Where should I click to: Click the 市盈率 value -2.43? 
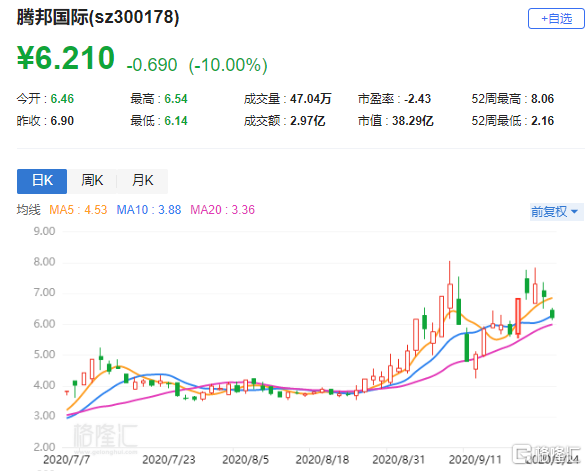click(x=417, y=99)
